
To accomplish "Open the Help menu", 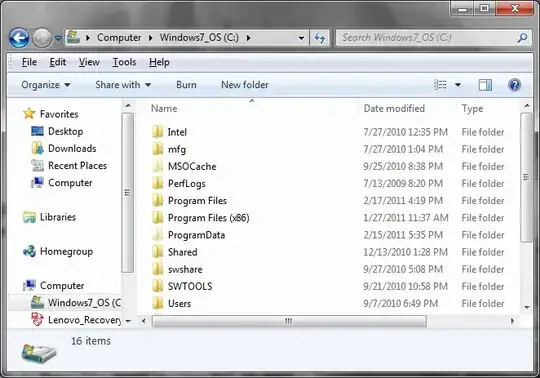I will [159, 62].
